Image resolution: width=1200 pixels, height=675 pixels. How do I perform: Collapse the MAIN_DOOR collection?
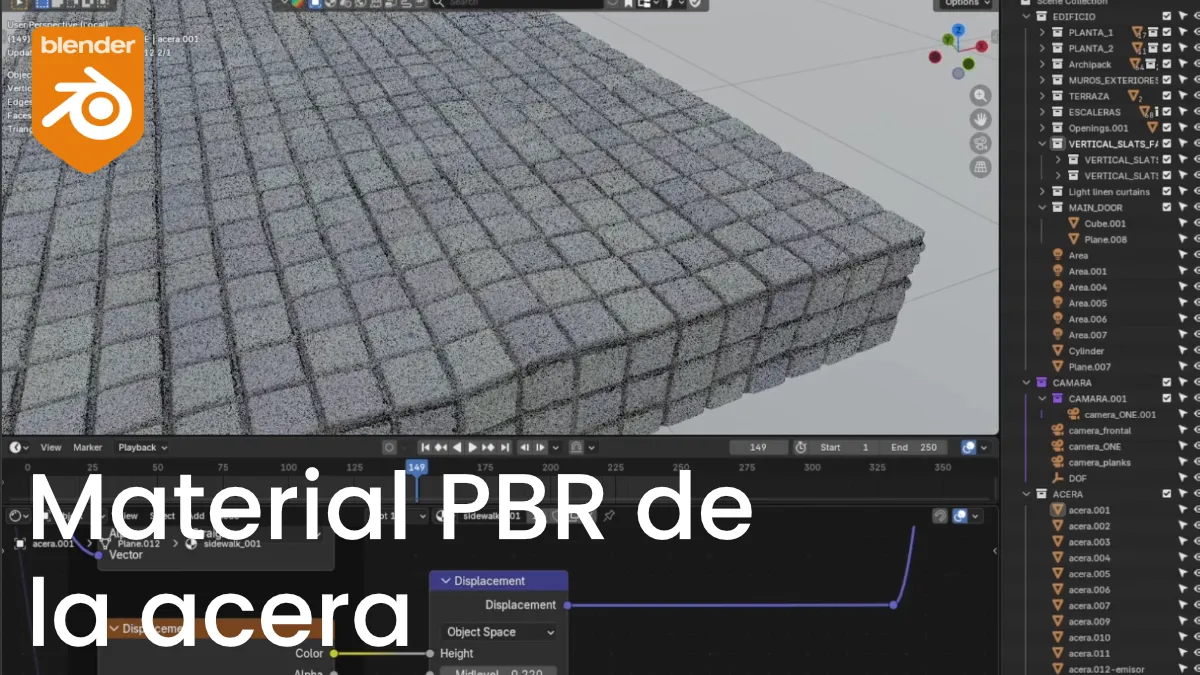coord(1042,207)
